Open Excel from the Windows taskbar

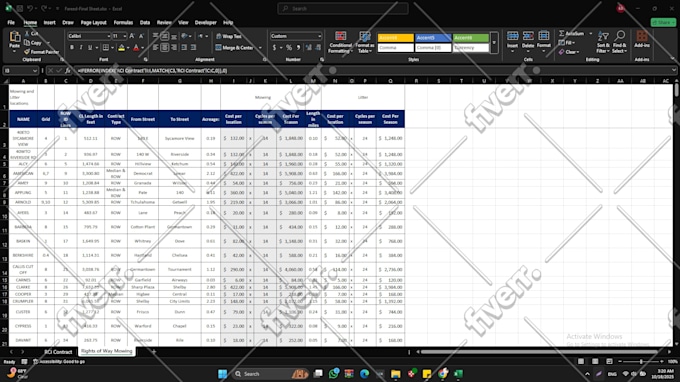[458, 374]
